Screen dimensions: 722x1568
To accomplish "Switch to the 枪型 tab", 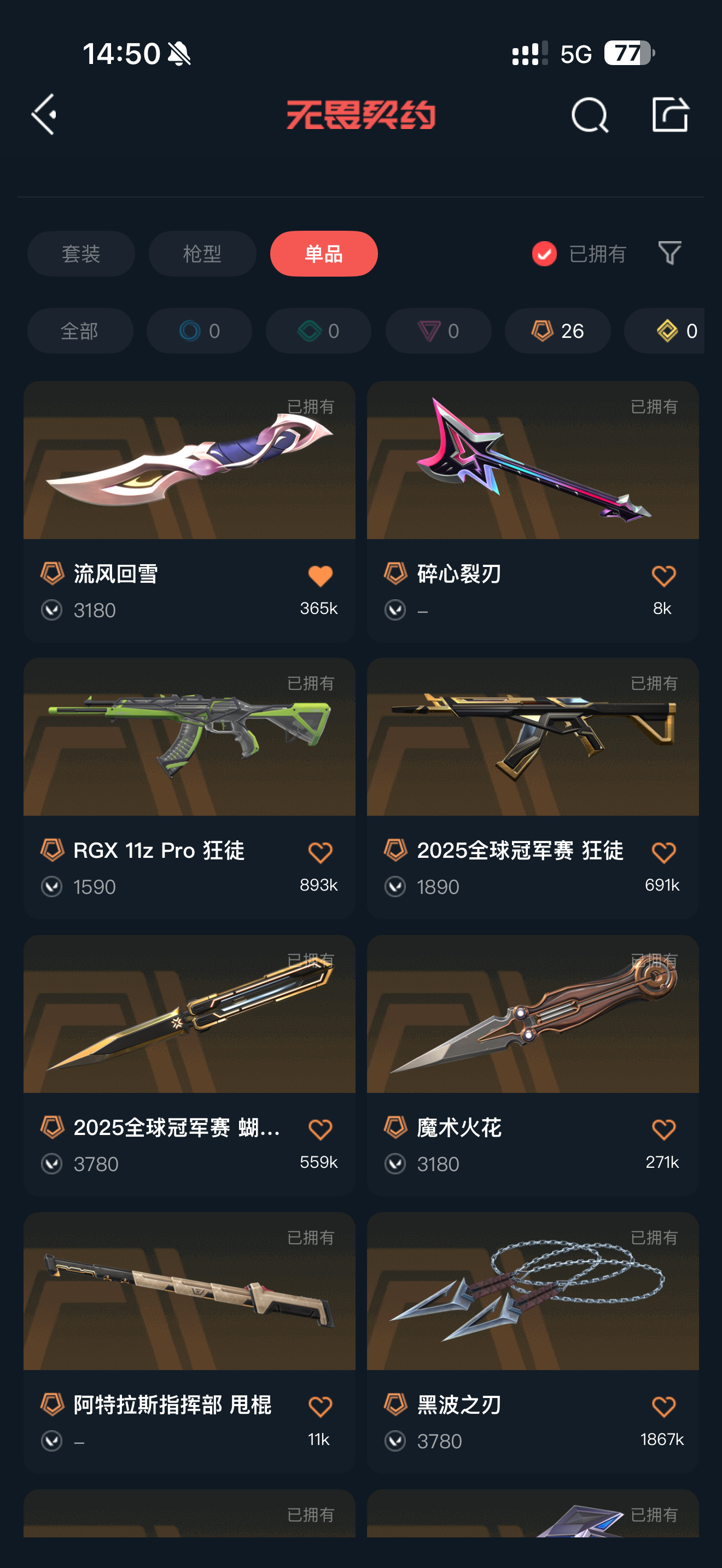I will 202,253.
